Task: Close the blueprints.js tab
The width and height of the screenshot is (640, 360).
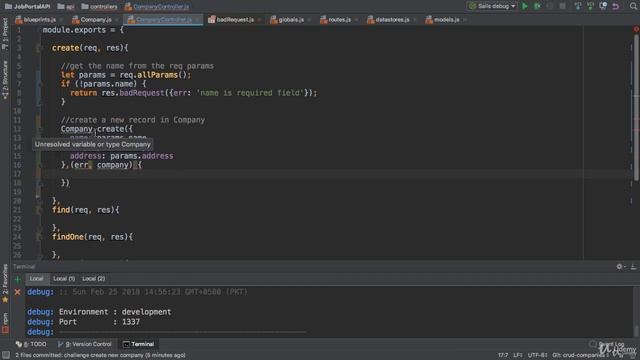Action: (x=61, y=20)
